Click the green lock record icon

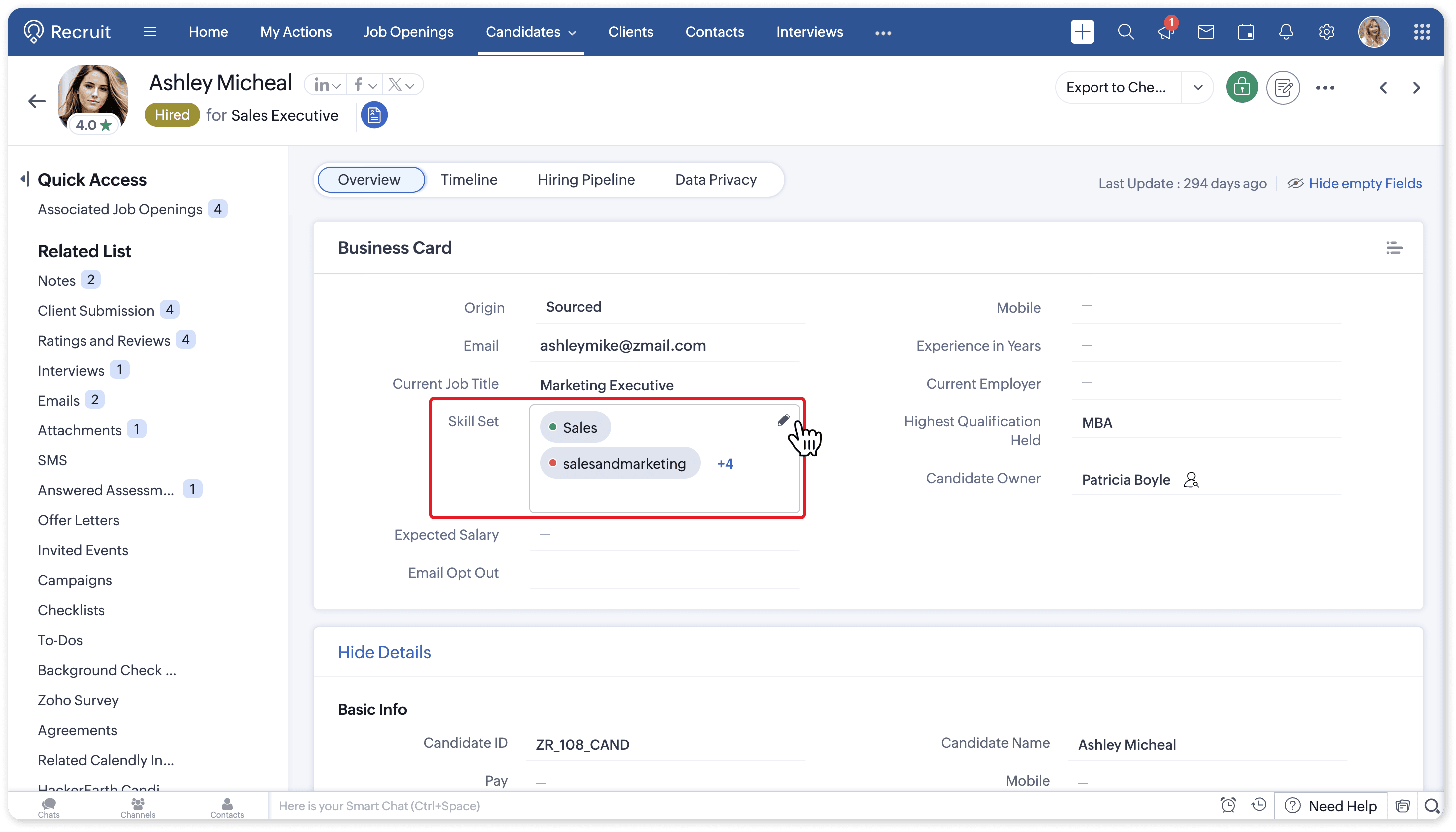[x=1241, y=87]
